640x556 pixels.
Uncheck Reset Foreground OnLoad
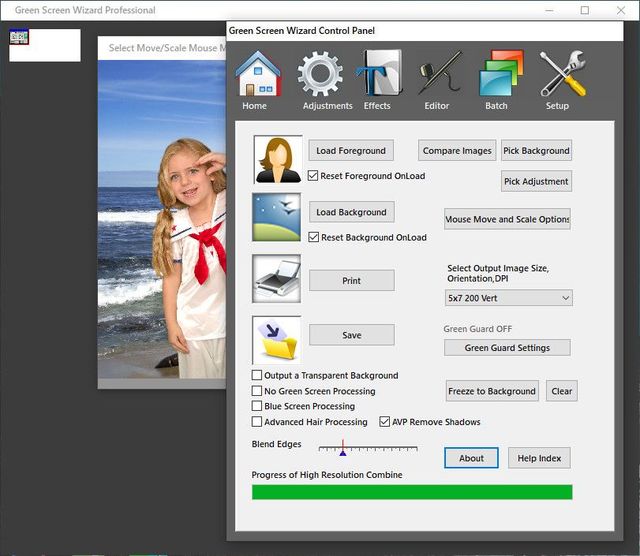[313, 176]
